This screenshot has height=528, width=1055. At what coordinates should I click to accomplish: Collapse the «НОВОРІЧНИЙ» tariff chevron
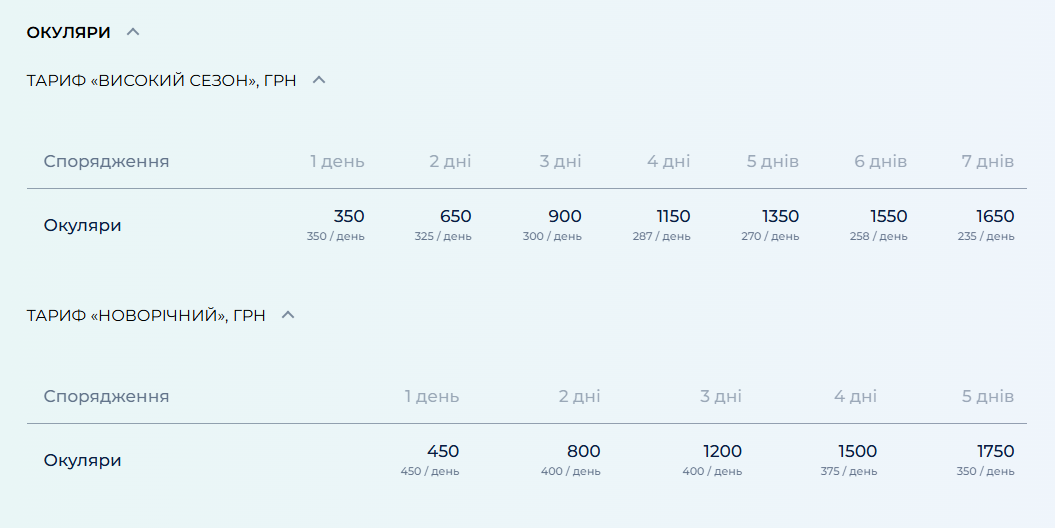(288, 315)
